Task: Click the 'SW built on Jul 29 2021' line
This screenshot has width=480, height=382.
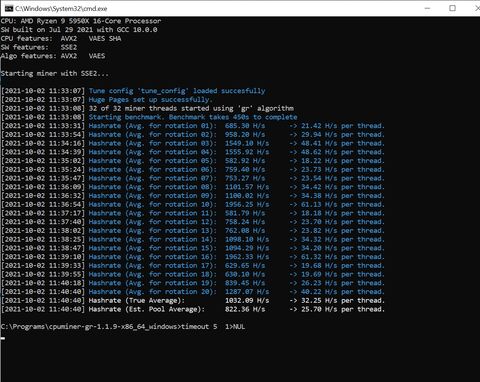Action: pyautogui.click(x=79, y=30)
